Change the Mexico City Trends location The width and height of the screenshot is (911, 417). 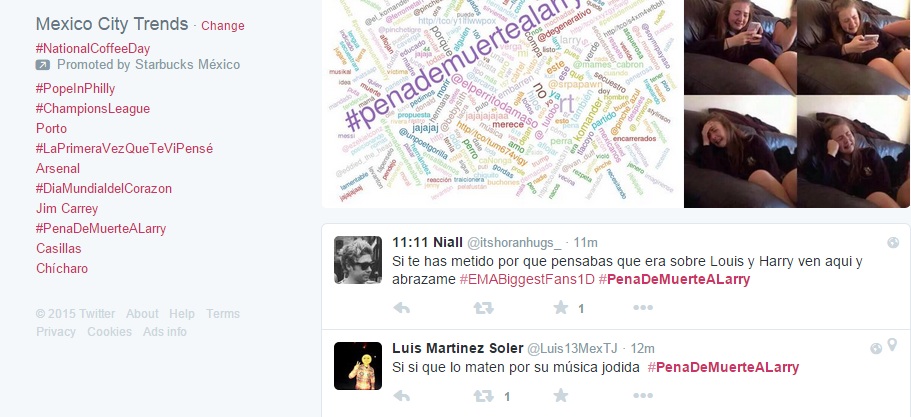[x=223, y=26]
